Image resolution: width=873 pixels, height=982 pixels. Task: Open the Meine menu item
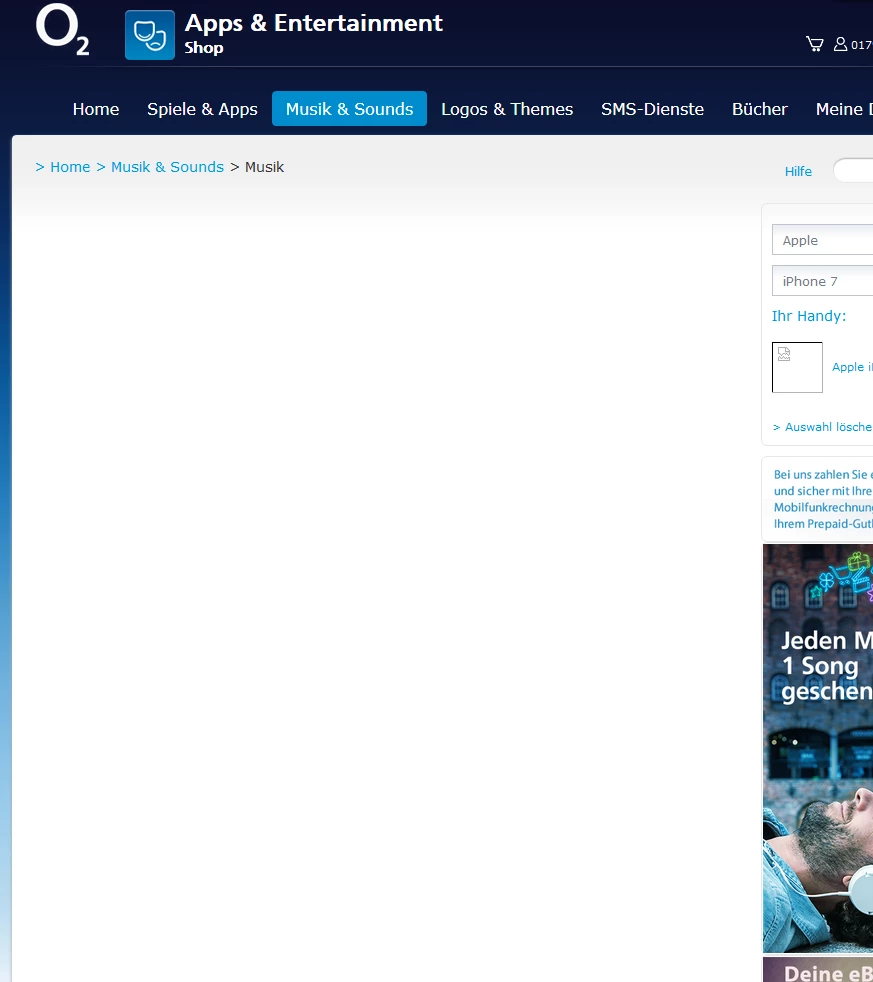(844, 109)
